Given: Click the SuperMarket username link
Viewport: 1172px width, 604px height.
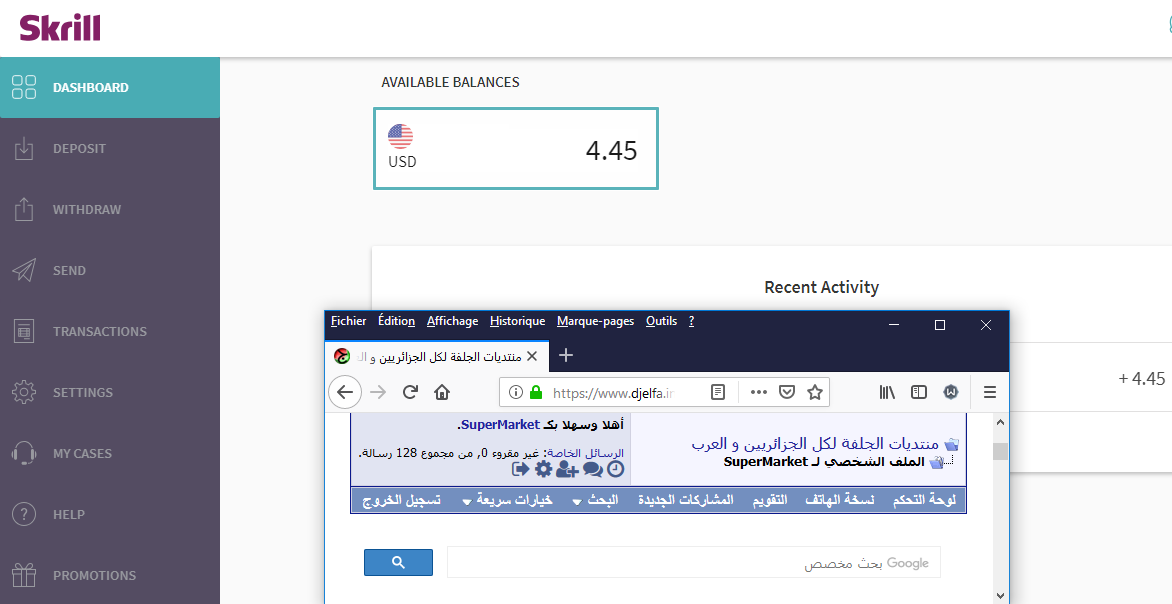Looking at the screenshot, I should tap(499, 425).
